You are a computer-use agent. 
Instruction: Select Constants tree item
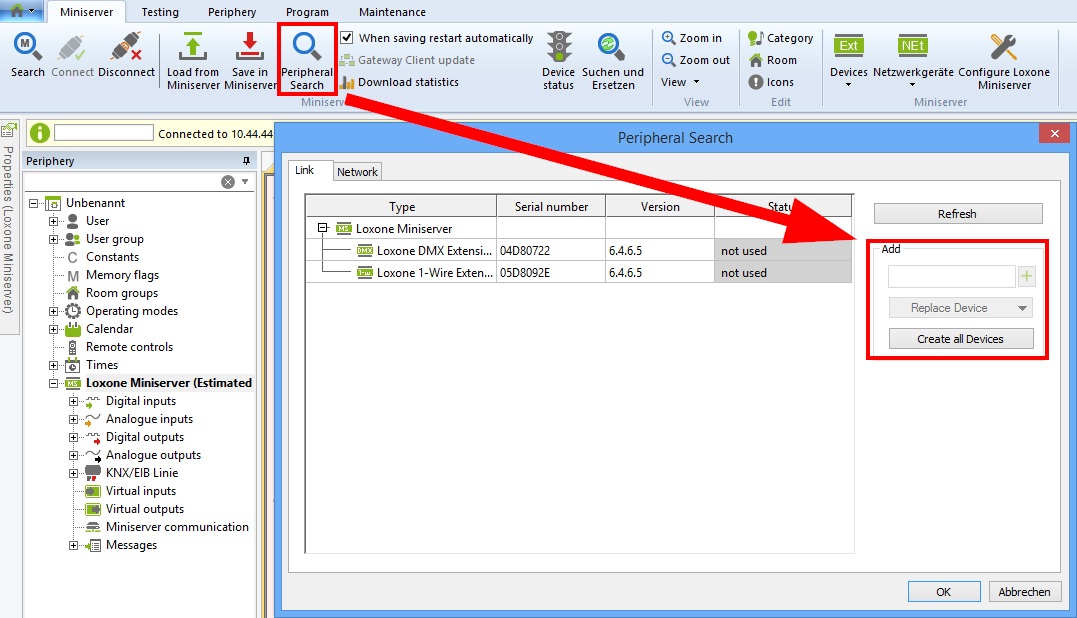click(x=112, y=257)
